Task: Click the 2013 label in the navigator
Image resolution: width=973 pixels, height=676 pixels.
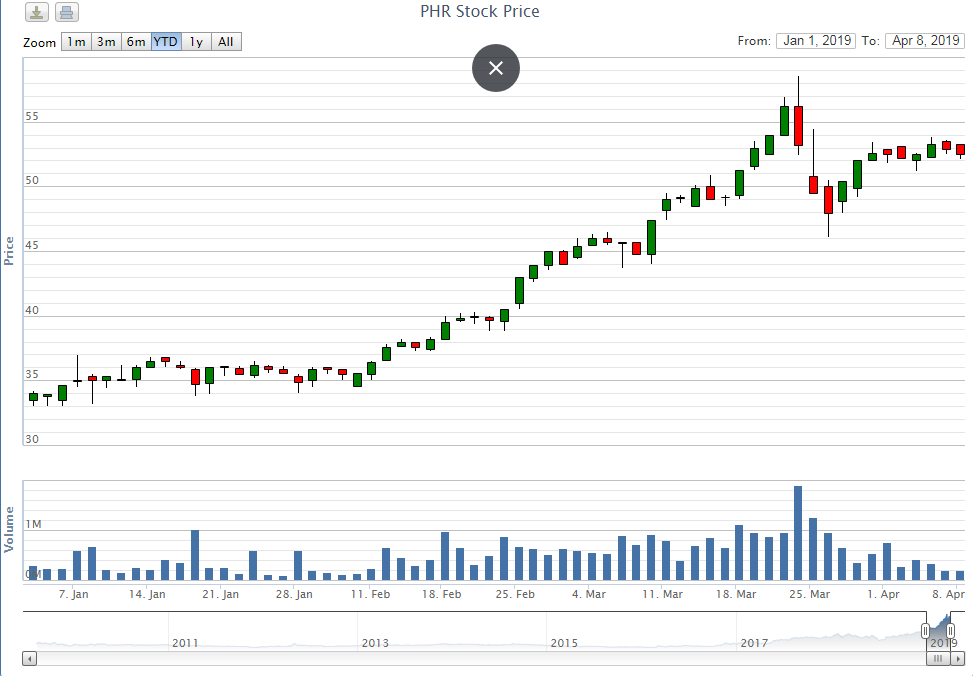Action: coord(375,643)
